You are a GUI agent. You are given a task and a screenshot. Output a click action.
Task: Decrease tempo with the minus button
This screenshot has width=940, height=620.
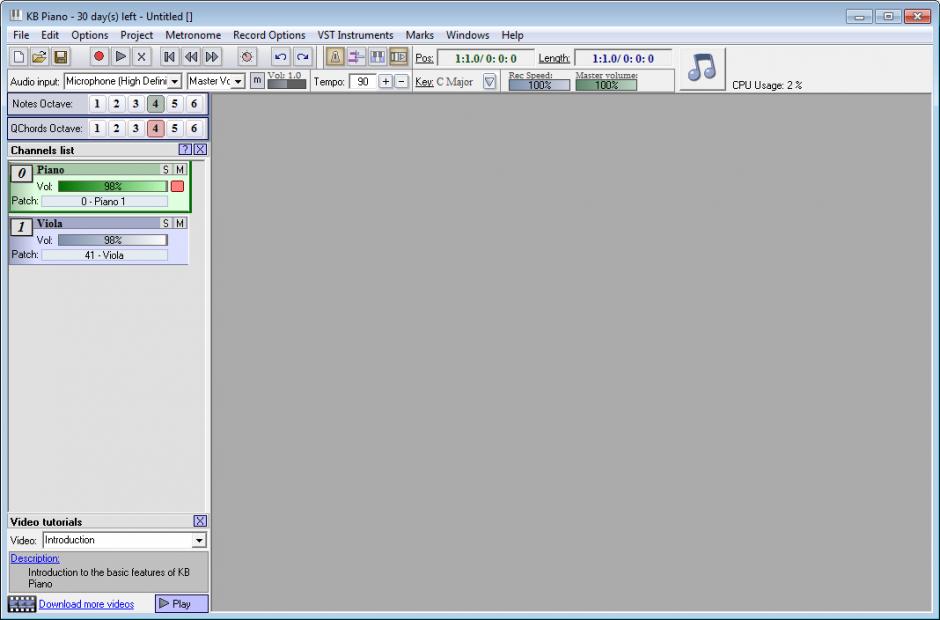(x=402, y=82)
